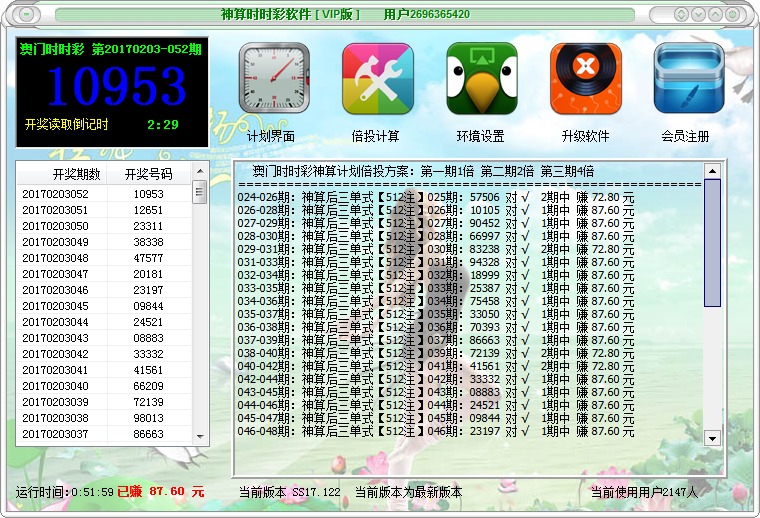Viewport: 760px width, 518px height.
Task: Open the 计划界面 clock icon
Action: click(x=274, y=78)
